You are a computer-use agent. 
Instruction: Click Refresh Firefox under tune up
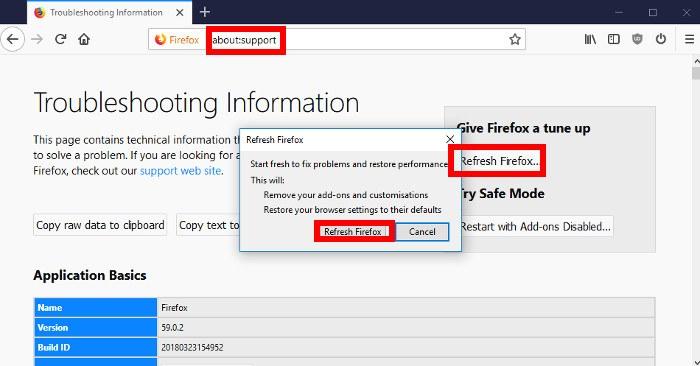(x=499, y=161)
